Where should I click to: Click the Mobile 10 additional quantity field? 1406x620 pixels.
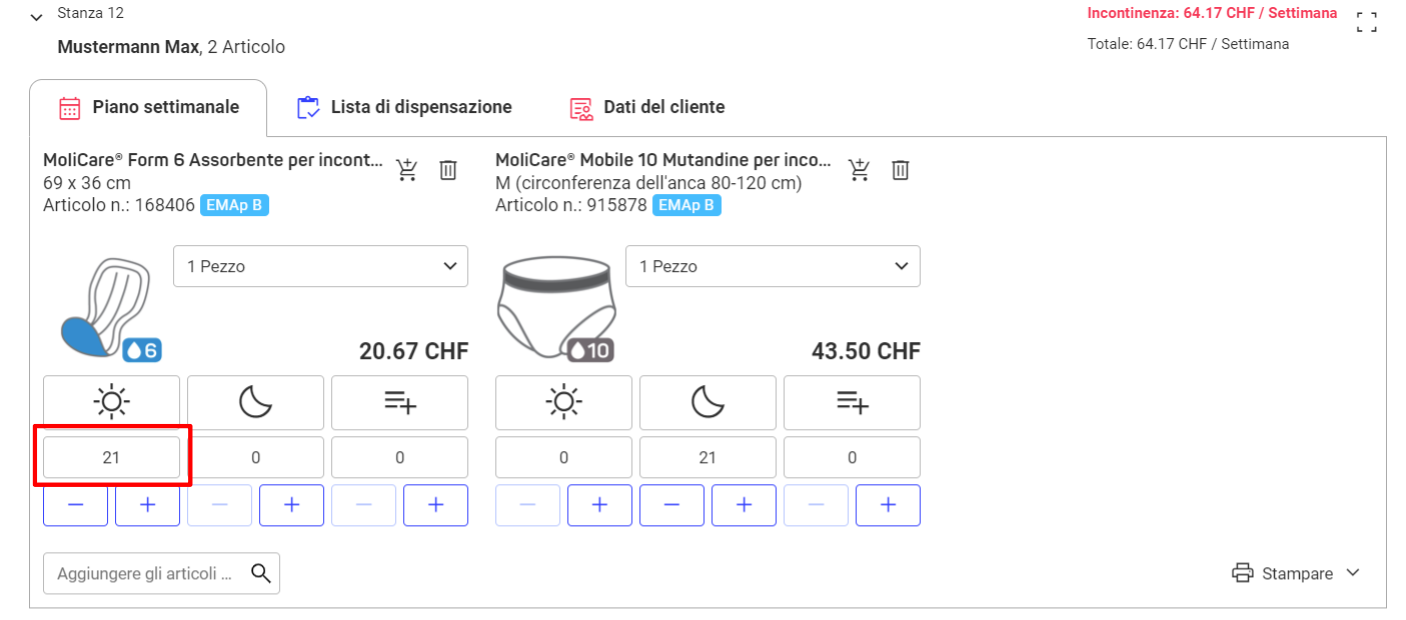coord(851,457)
